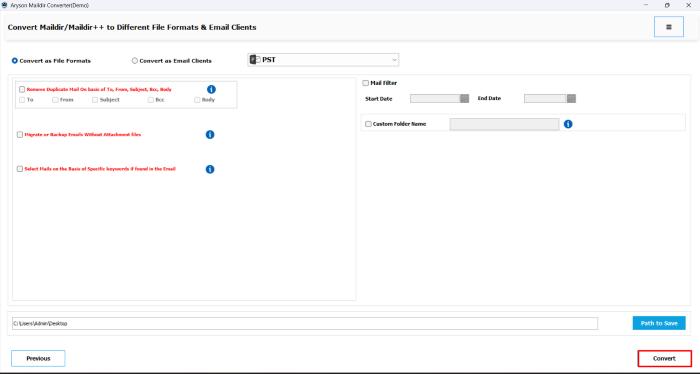Tick the Bcc duplicate criterion checkbox
700x374 pixels.
tap(151, 100)
